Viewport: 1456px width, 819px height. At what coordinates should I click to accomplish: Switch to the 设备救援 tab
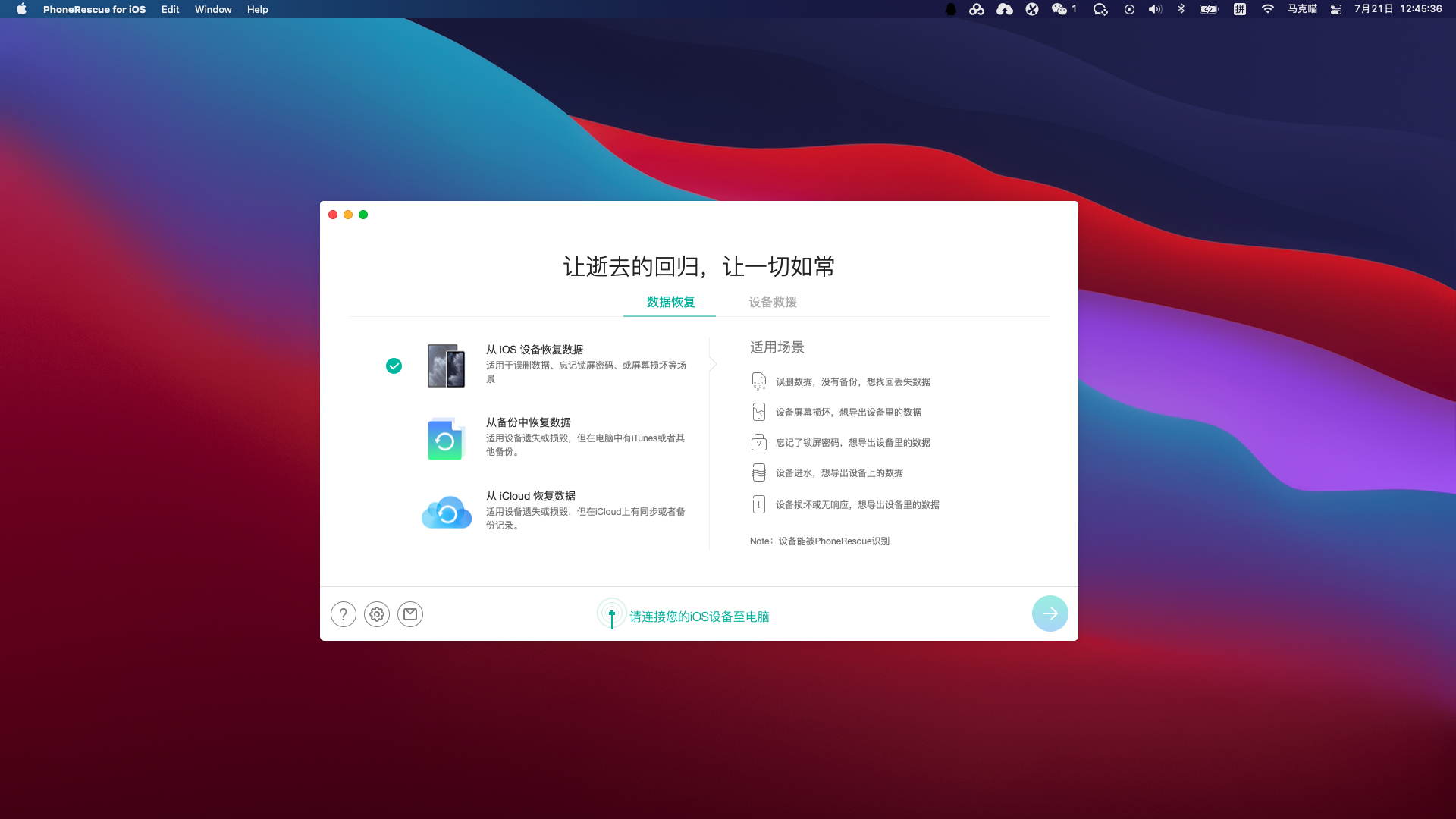point(772,302)
